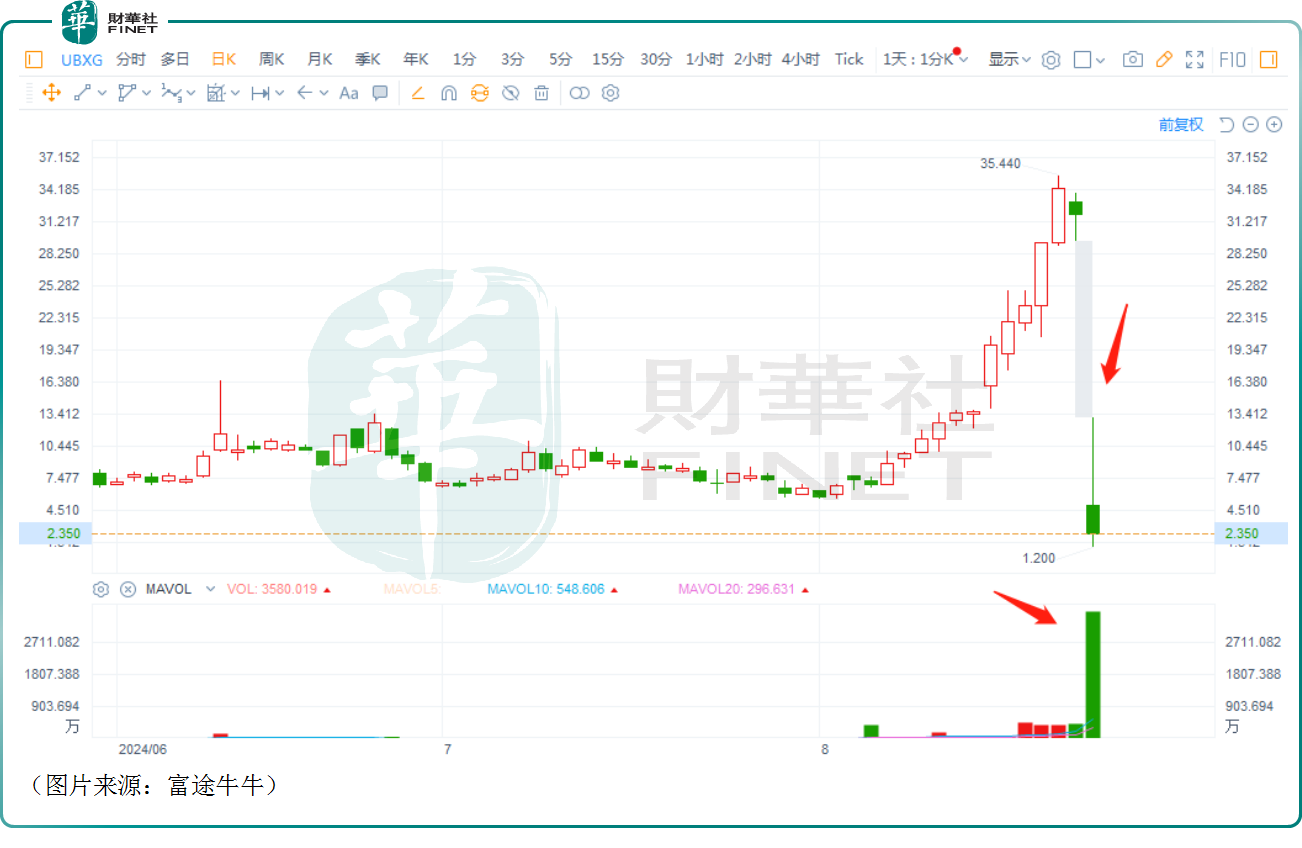This screenshot has width=1302, height=848.
Task: Open the line tool dropdown arrow
Action: tap(102, 93)
